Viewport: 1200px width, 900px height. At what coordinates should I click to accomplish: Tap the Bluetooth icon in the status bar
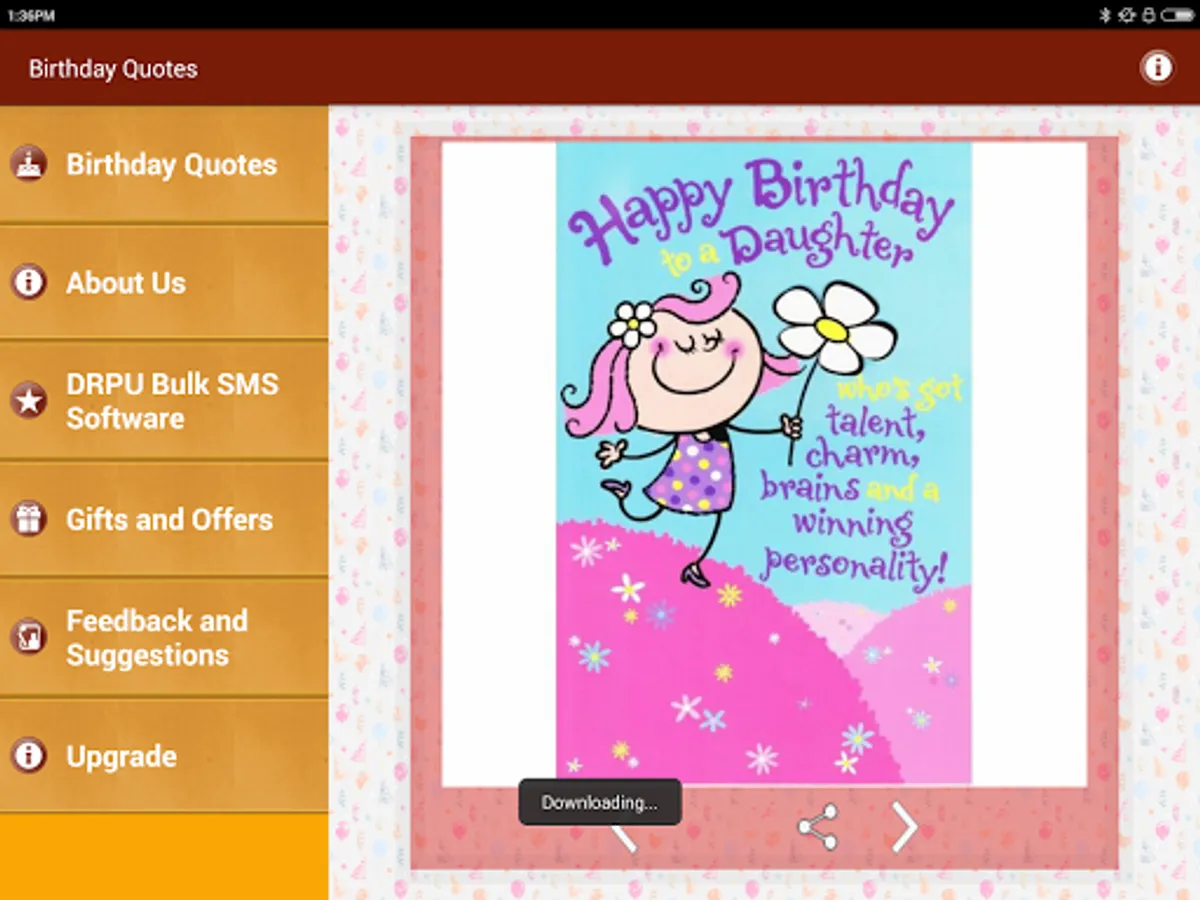pyautogui.click(x=1106, y=15)
